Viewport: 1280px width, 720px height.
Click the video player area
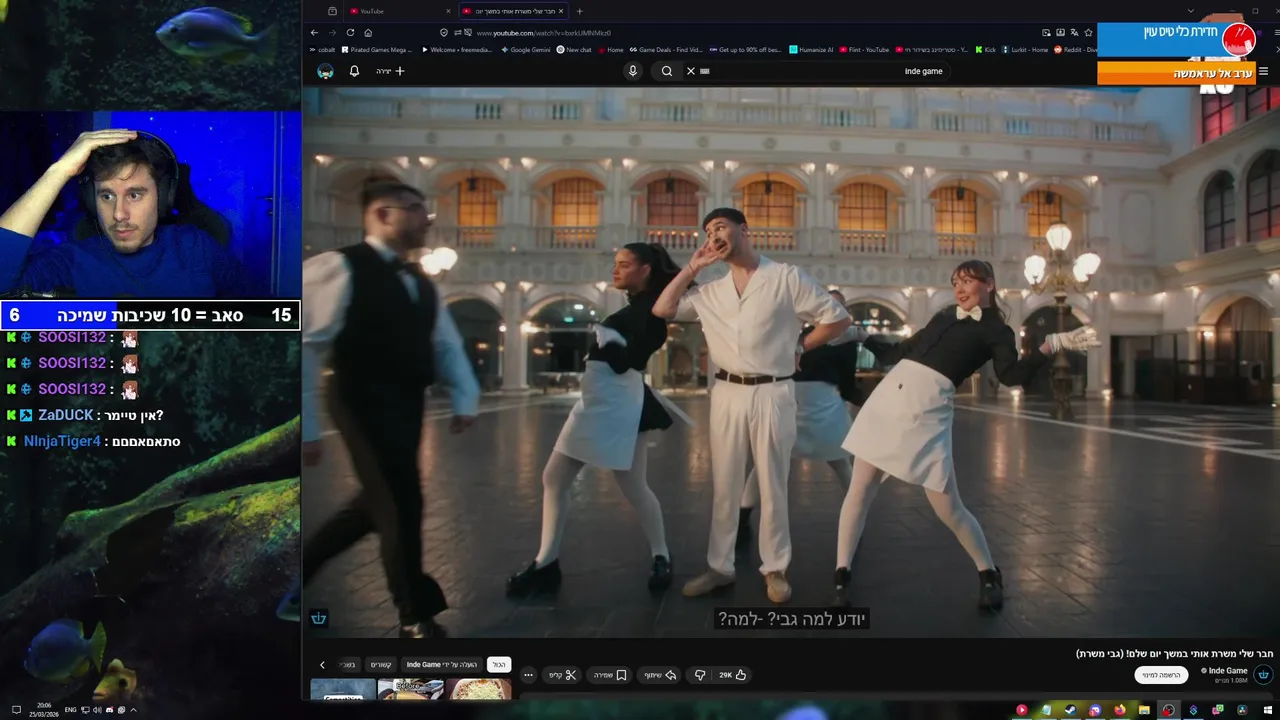(790, 362)
